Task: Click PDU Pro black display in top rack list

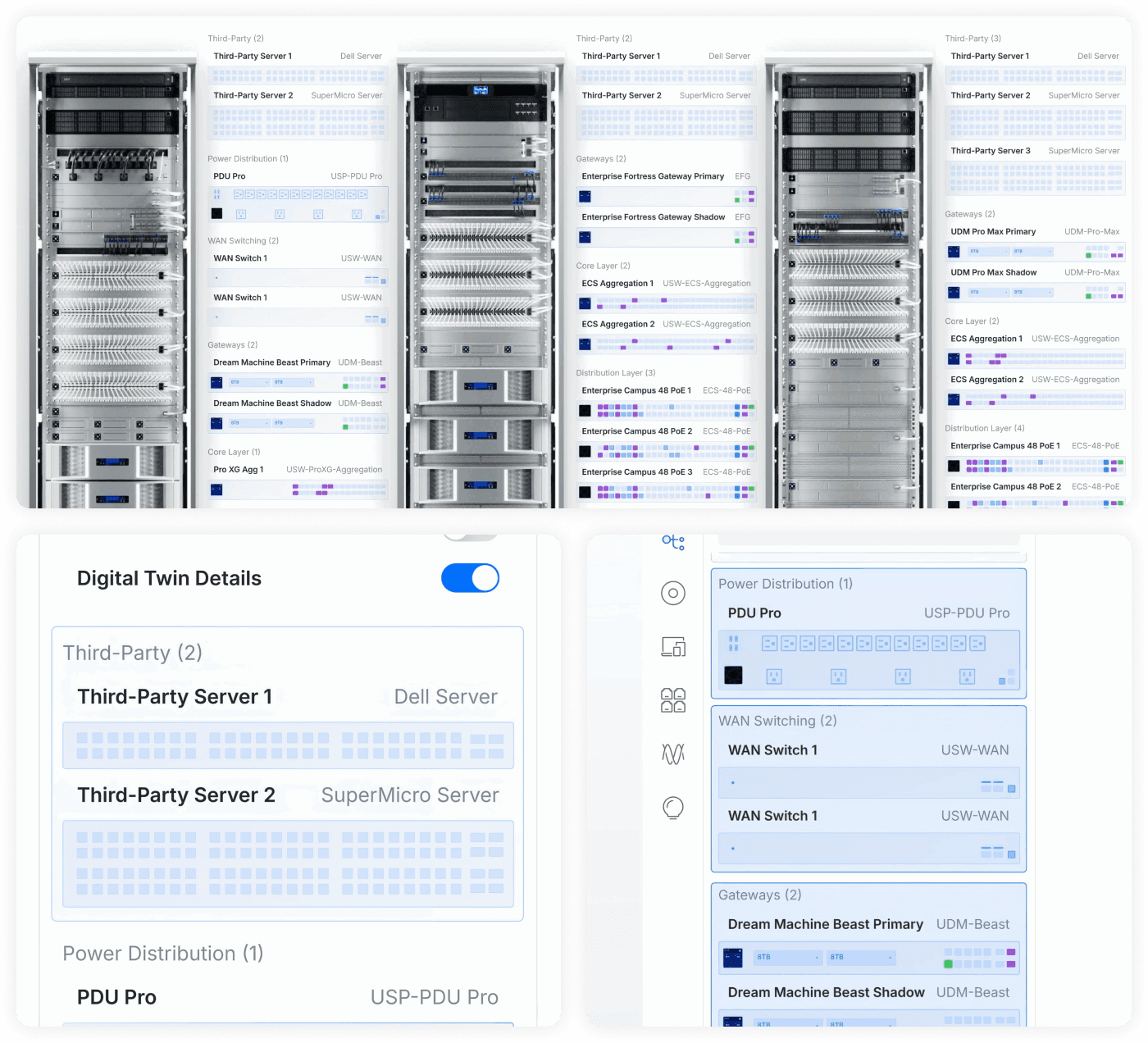Action: (x=216, y=213)
